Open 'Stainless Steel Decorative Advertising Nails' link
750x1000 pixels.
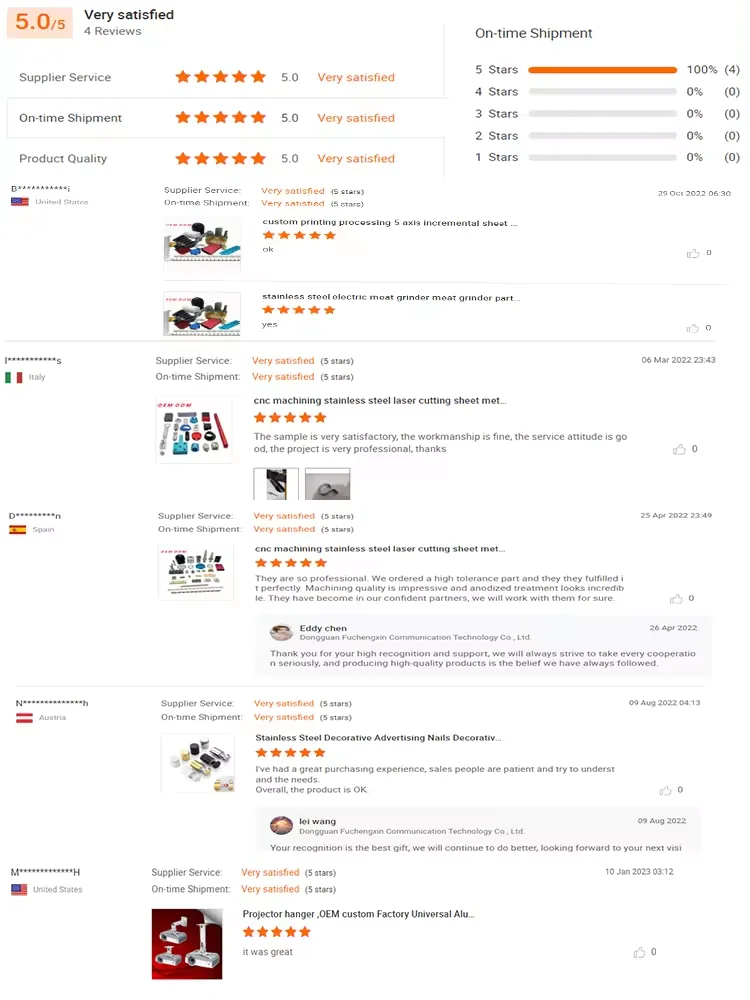378,738
